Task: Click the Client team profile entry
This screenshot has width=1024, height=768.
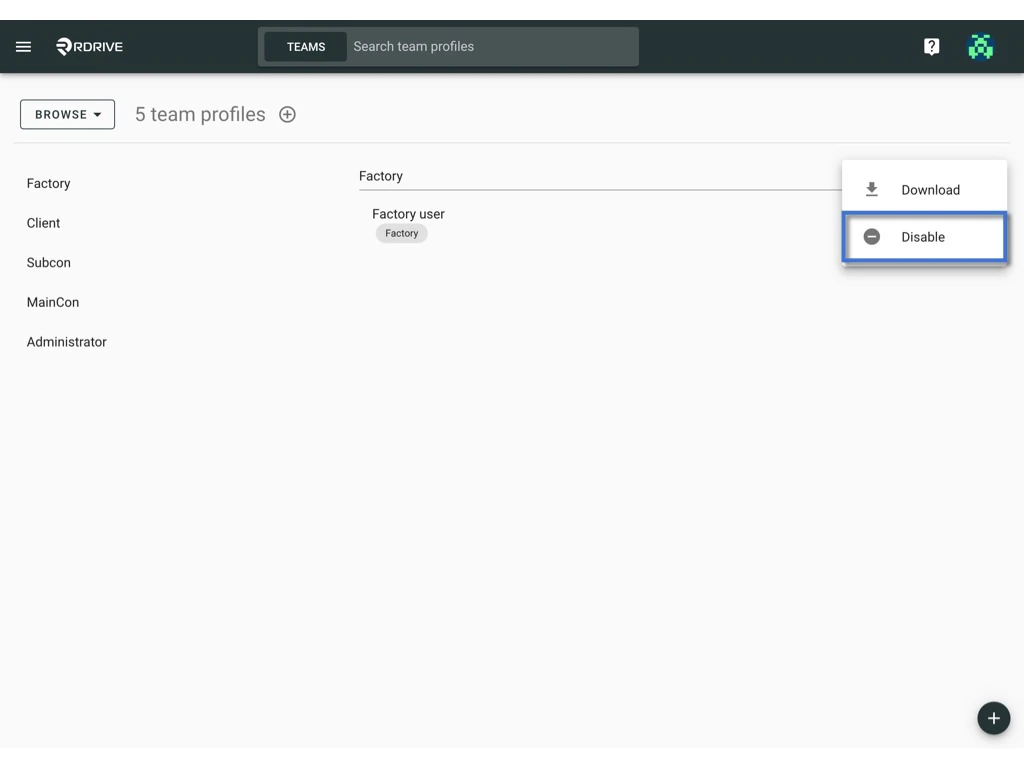Action: pyautogui.click(x=43, y=222)
